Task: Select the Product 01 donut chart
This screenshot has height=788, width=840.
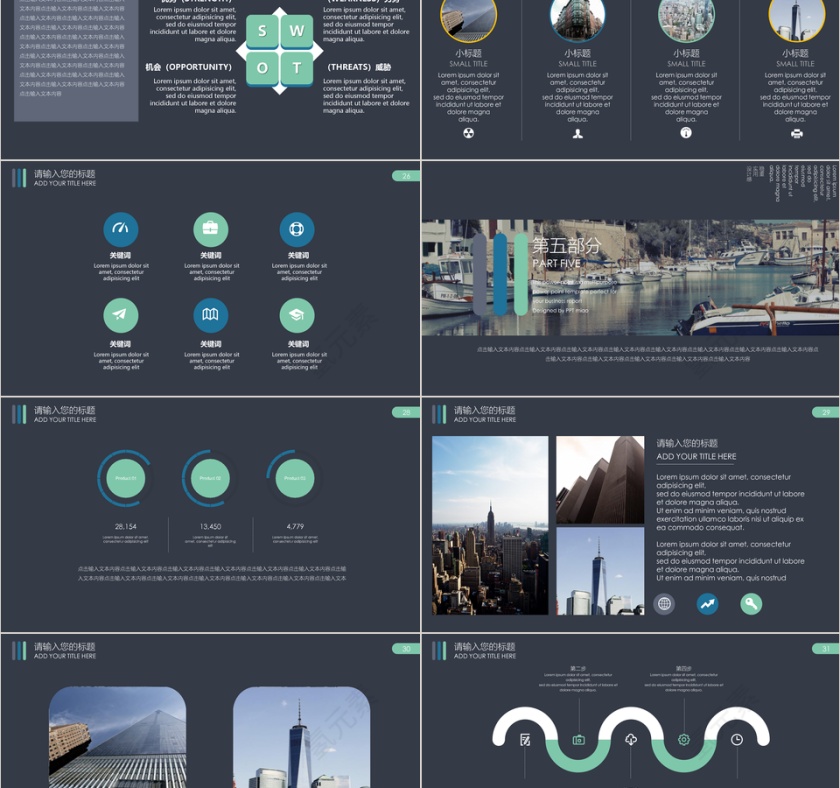Action: pos(125,478)
